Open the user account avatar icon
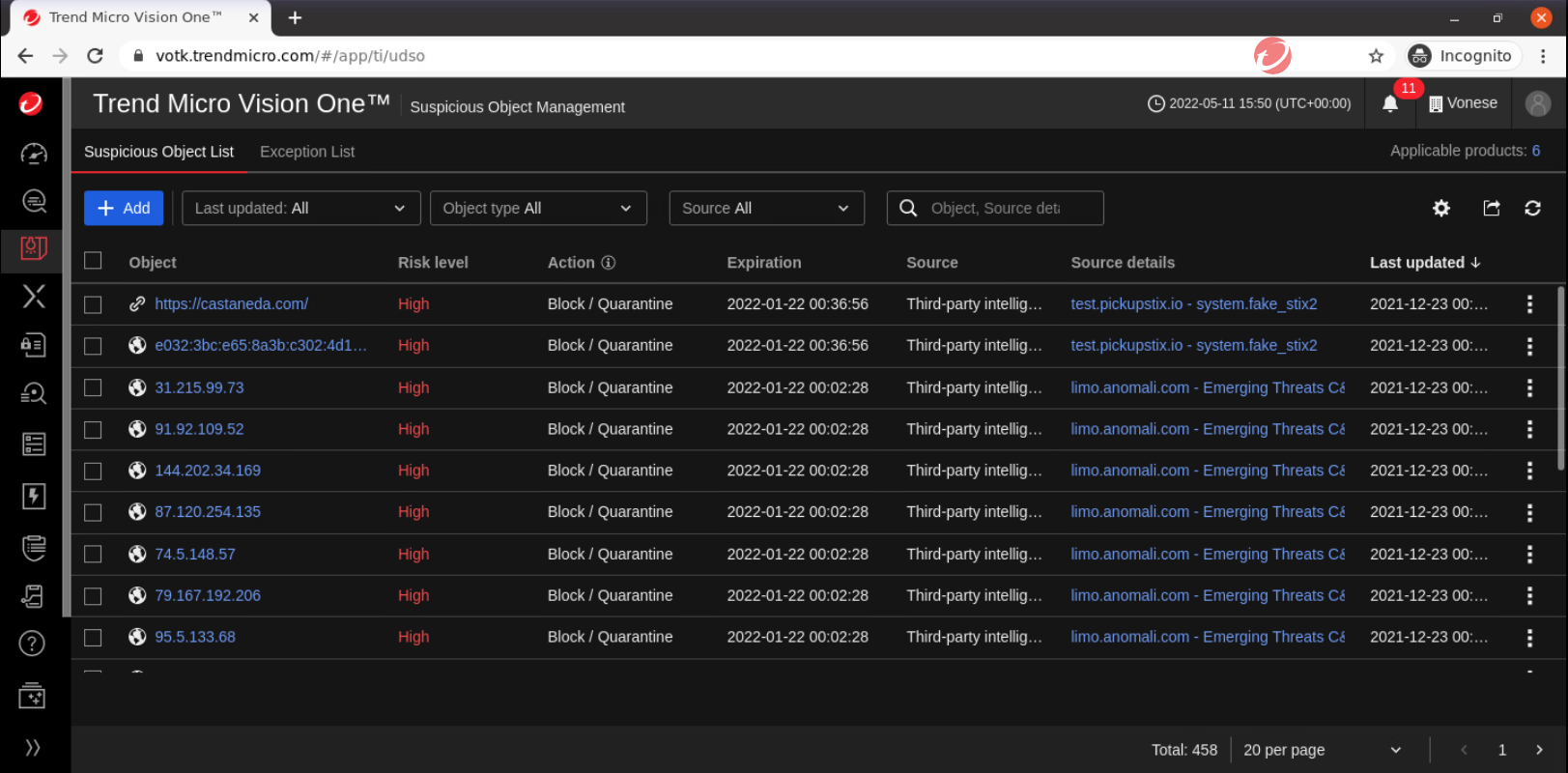The image size is (1568, 773). [x=1537, y=103]
